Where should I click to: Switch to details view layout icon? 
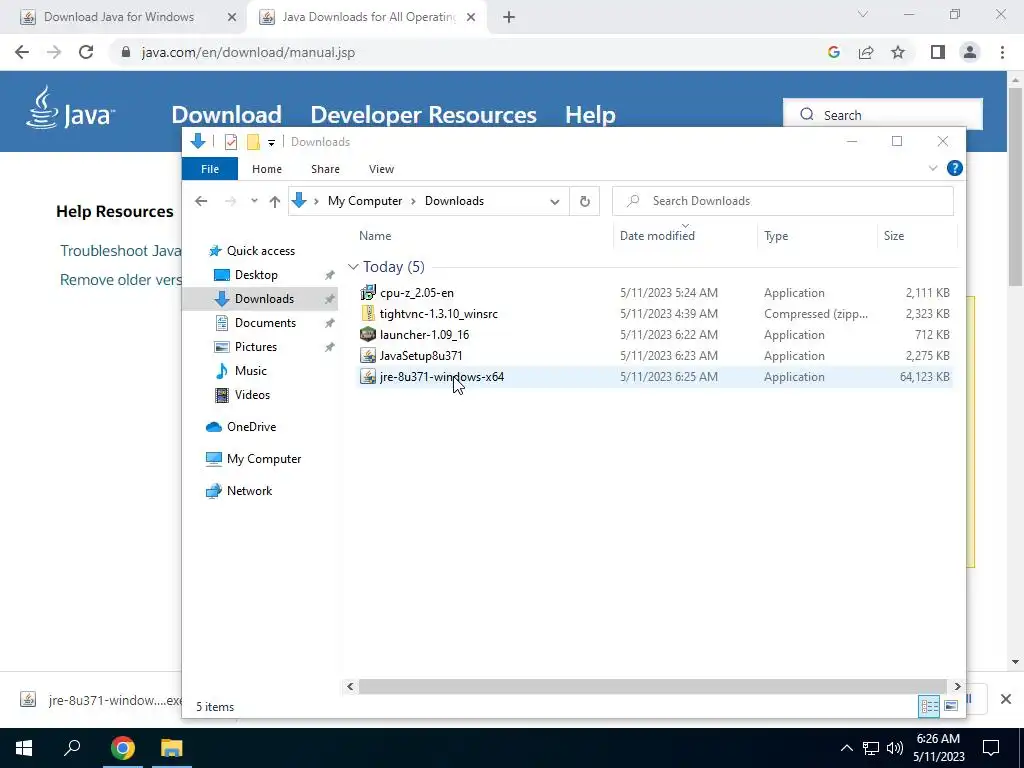(x=929, y=706)
